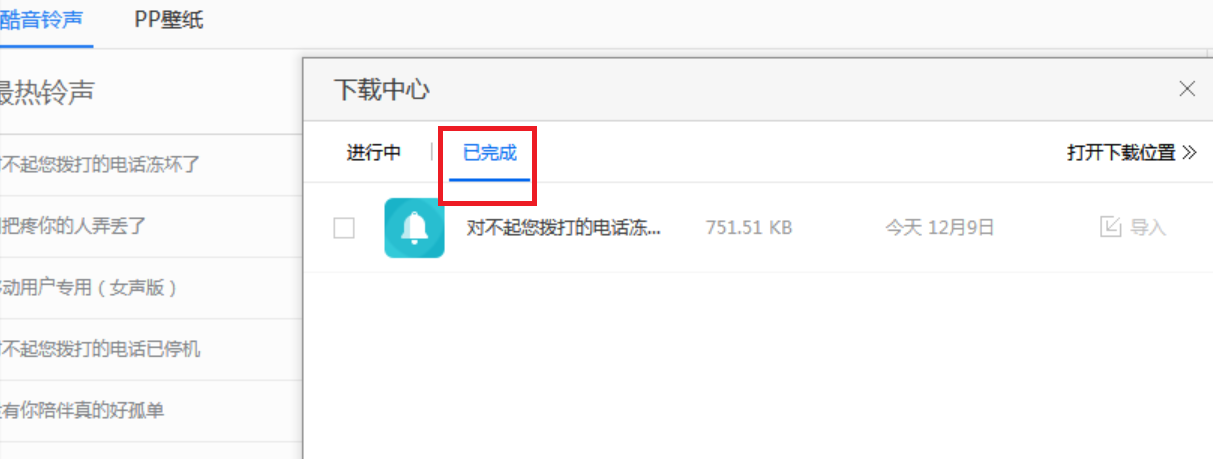Screen dimensions: 1213x459
Task: Select the 已完成 tab
Action: pyautogui.click(x=490, y=153)
